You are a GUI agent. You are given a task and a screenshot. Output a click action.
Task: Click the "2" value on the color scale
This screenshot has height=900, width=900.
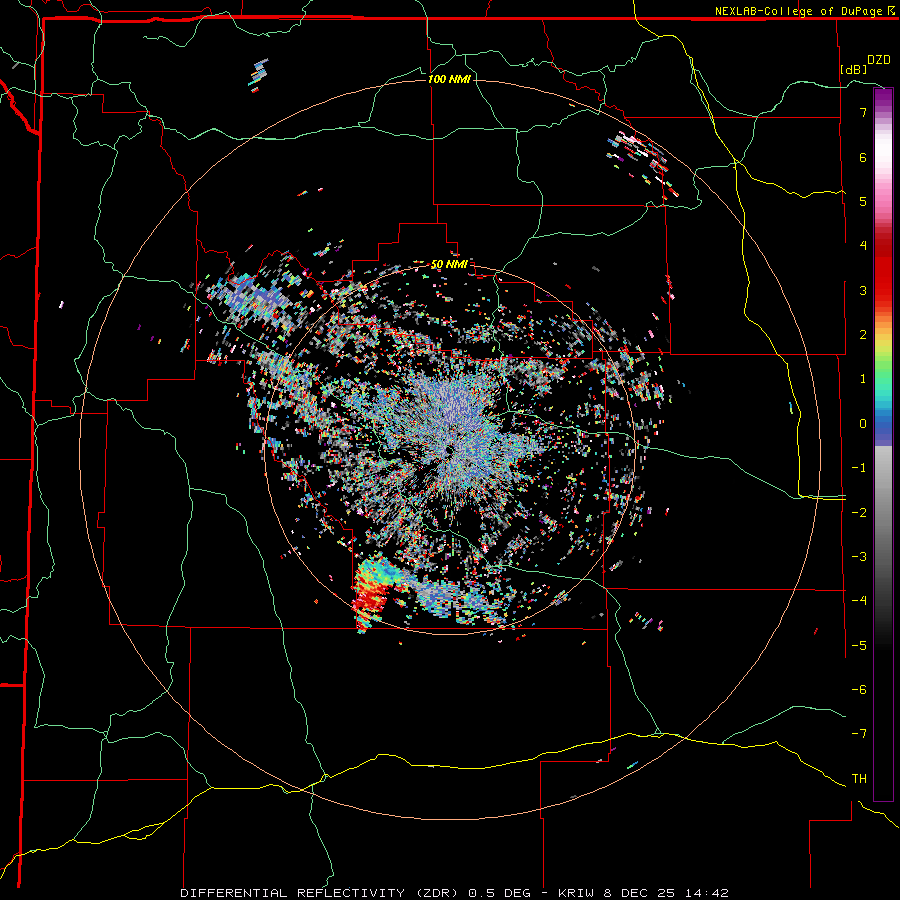pyautogui.click(x=863, y=335)
